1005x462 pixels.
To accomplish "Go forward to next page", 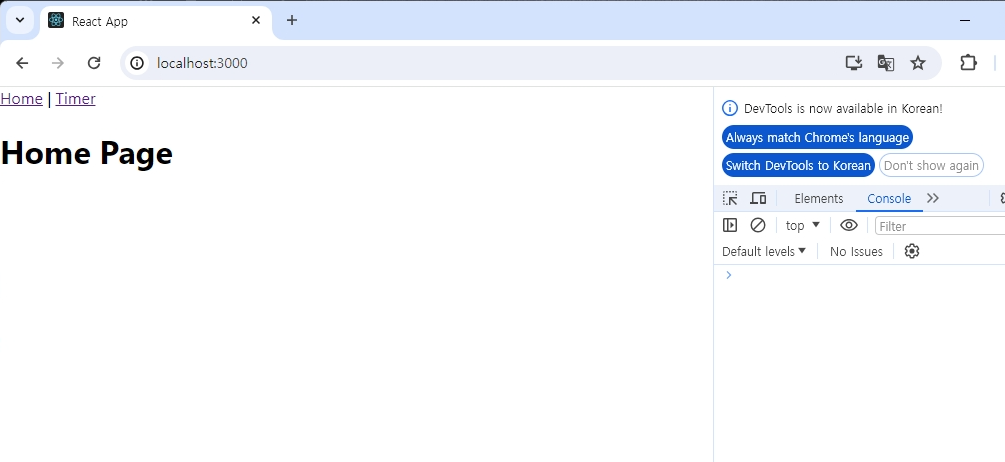I will (x=58, y=63).
